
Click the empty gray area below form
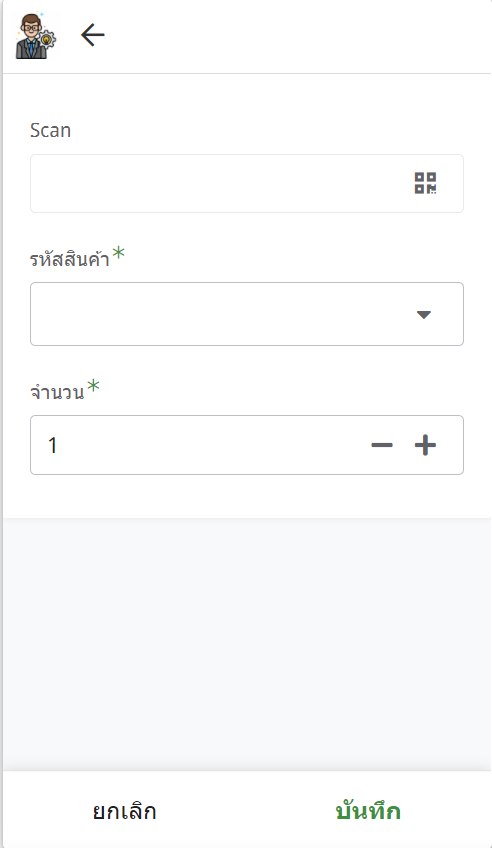tap(247, 644)
